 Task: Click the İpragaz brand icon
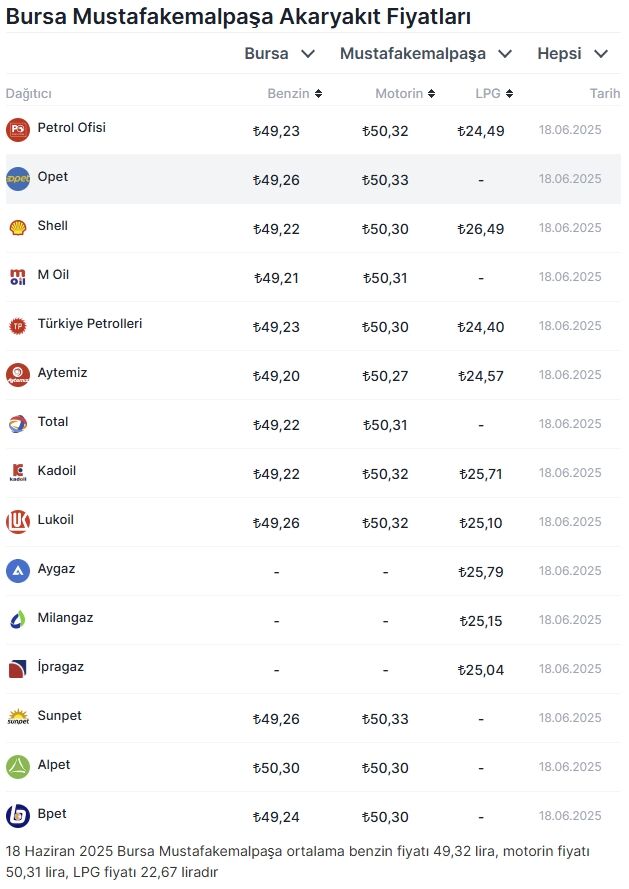click(x=18, y=668)
